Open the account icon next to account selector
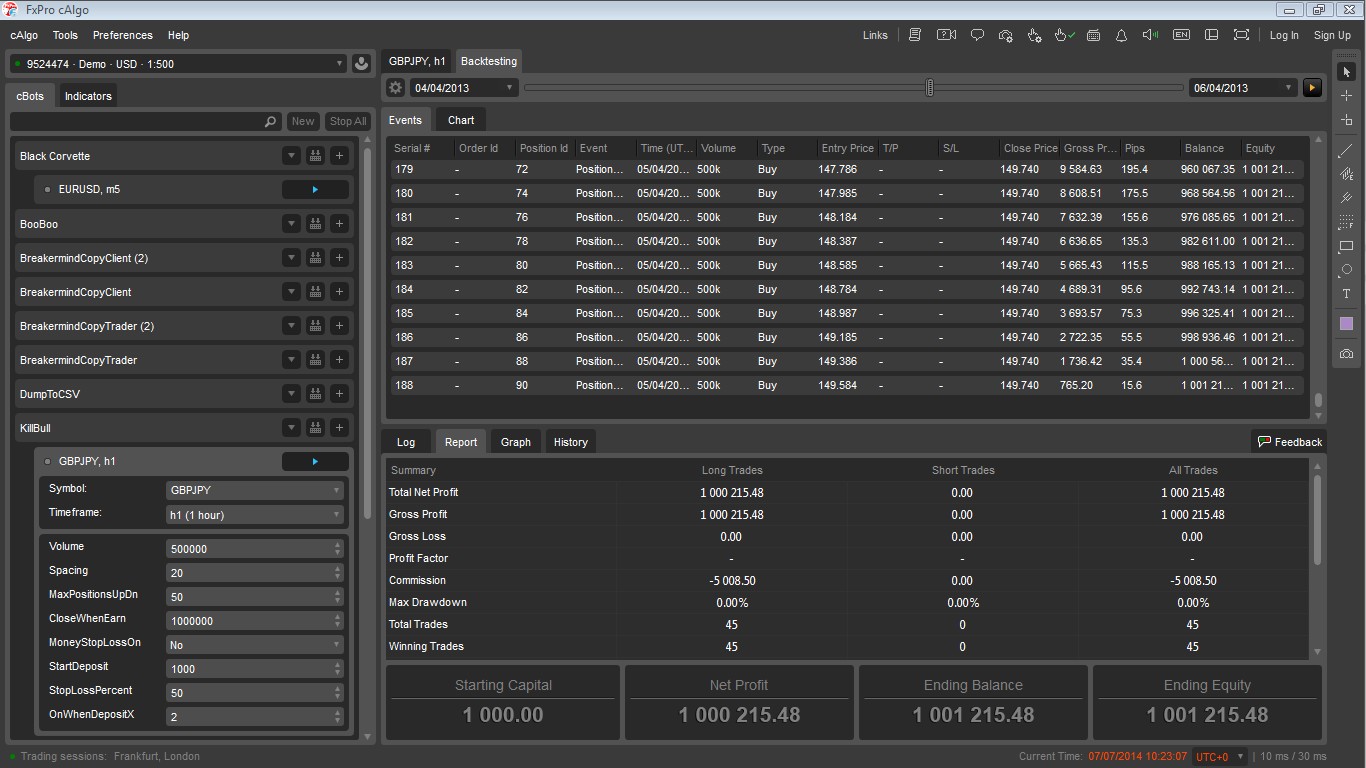This screenshot has height=768, width=1366. [x=362, y=64]
